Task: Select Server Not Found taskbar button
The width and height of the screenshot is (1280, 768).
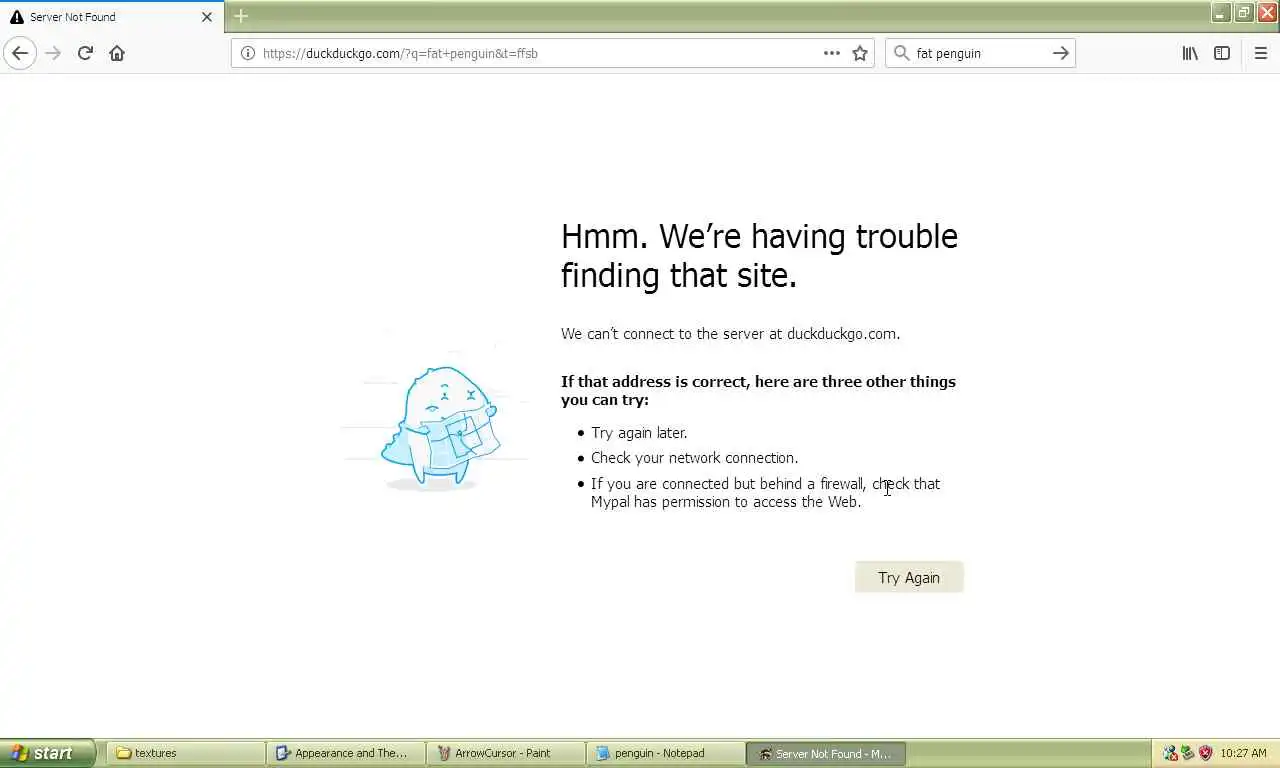Action: pyautogui.click(x=826, y=753)
